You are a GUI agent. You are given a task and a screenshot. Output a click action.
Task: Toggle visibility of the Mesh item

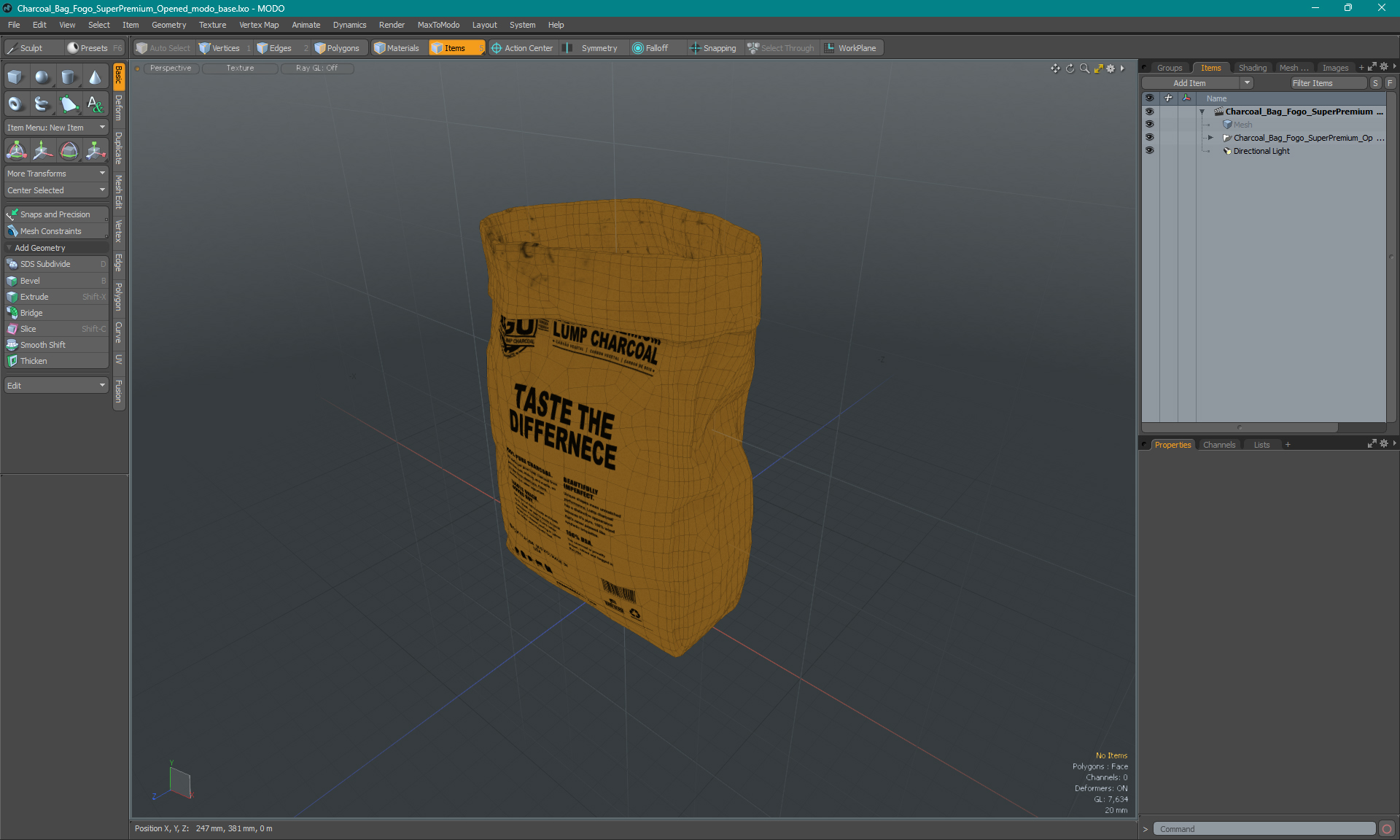tap(1150, 125)
